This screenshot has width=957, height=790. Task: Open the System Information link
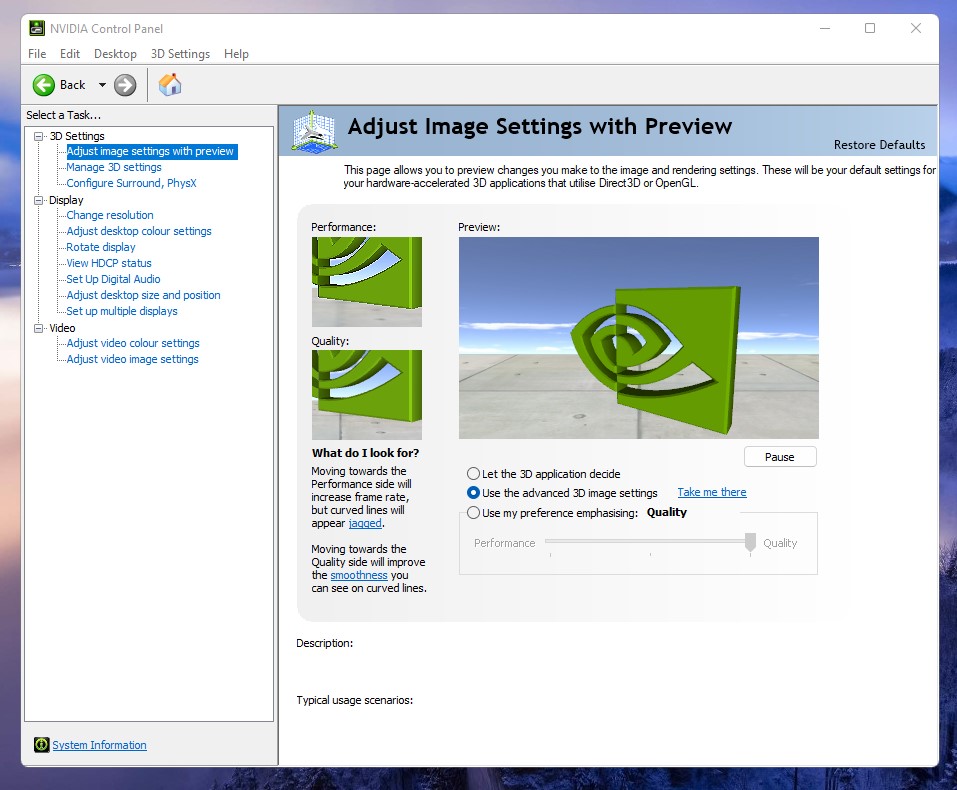99,745
